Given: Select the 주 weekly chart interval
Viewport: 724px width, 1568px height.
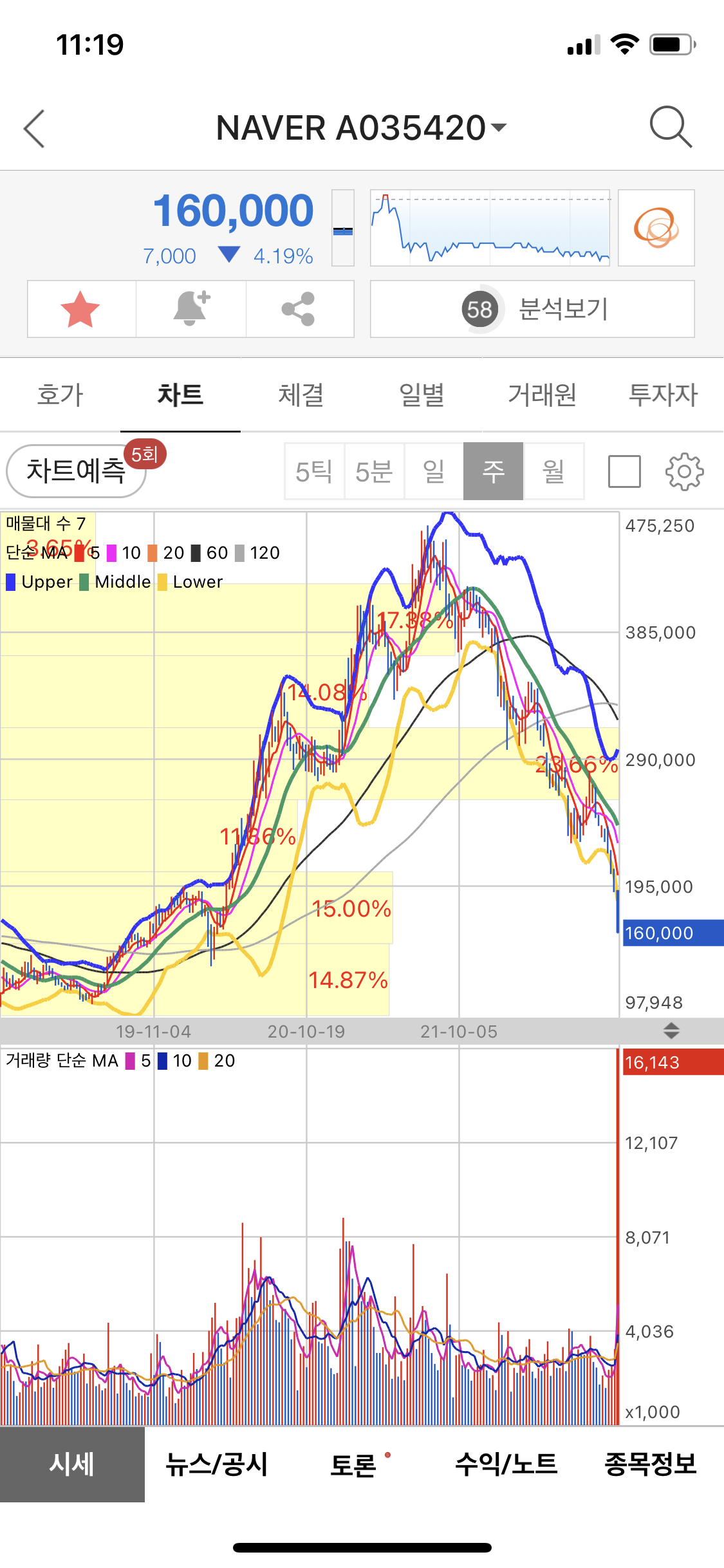Looking at the screenshot, I should (493, 471).
